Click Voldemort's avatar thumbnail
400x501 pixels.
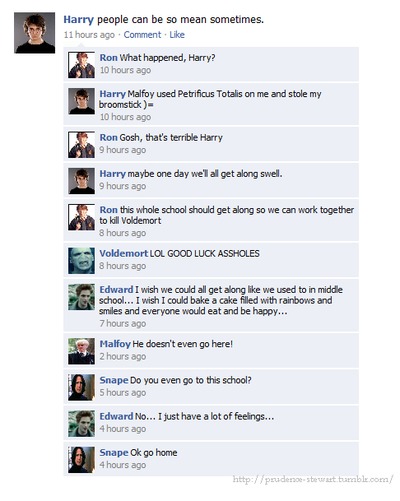point(81,261)
